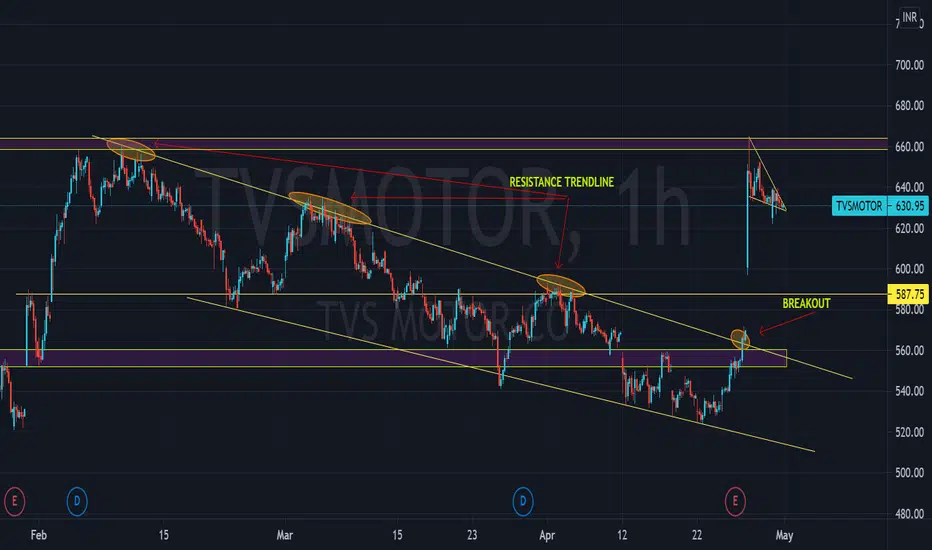Click the 520.00 price axis label
The width and height of the screenshot is (932, 550).
(909, 432)
